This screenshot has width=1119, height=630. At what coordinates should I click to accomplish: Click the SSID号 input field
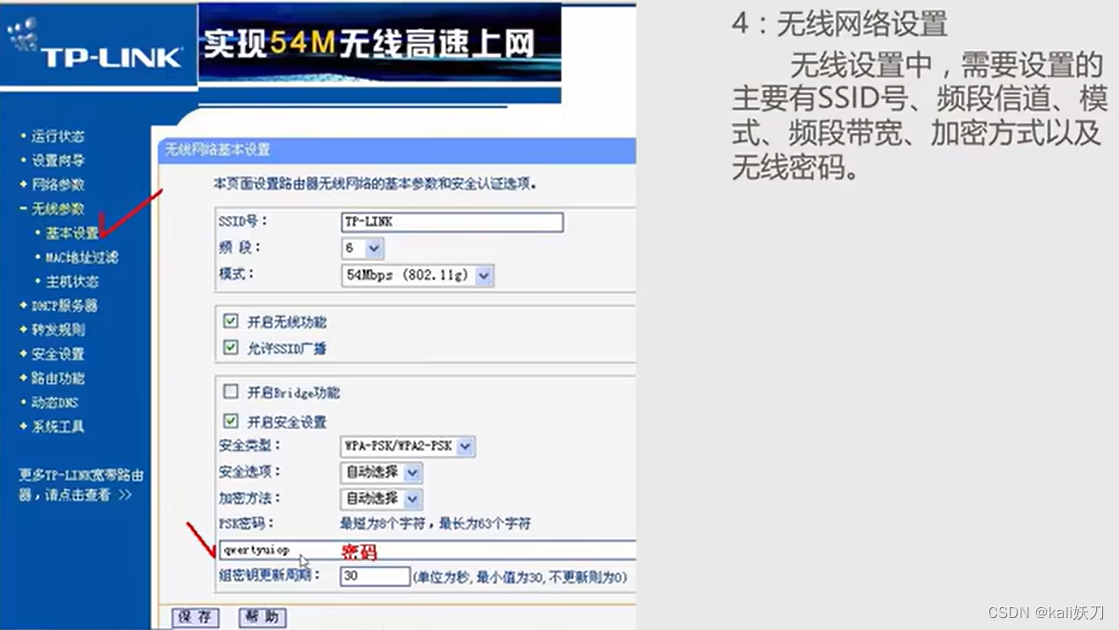[452, 222]
